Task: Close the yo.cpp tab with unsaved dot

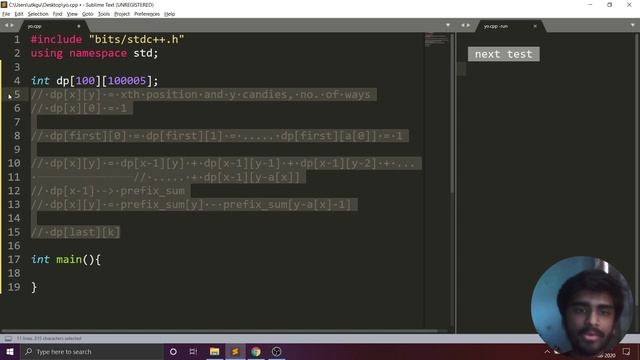Action: (79, 26)
